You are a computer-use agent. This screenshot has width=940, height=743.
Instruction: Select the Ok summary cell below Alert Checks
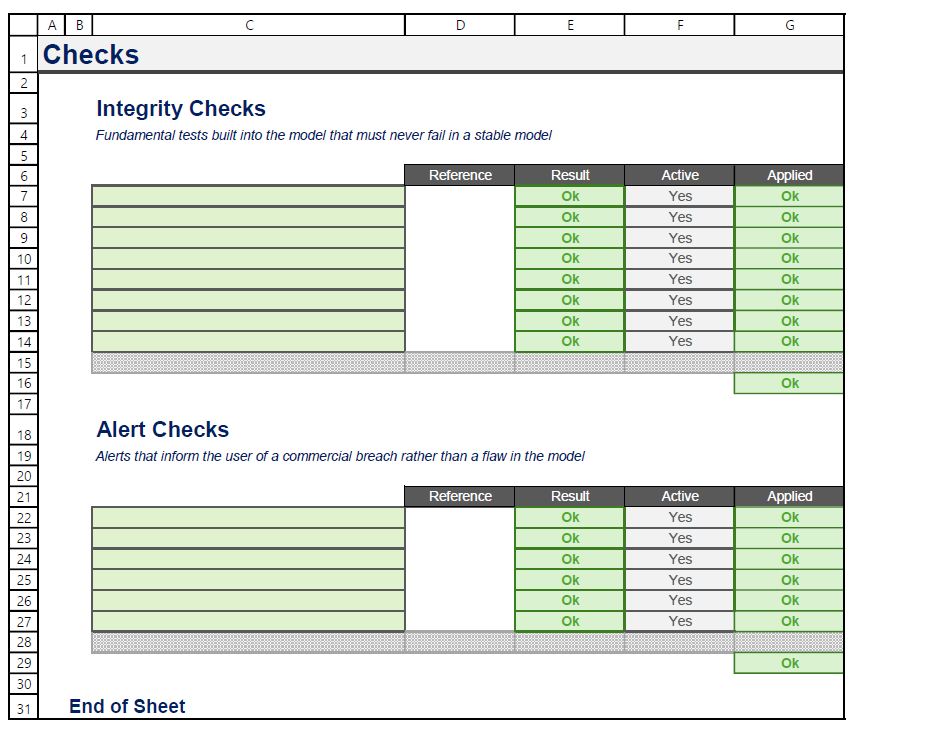coord(789,663)
